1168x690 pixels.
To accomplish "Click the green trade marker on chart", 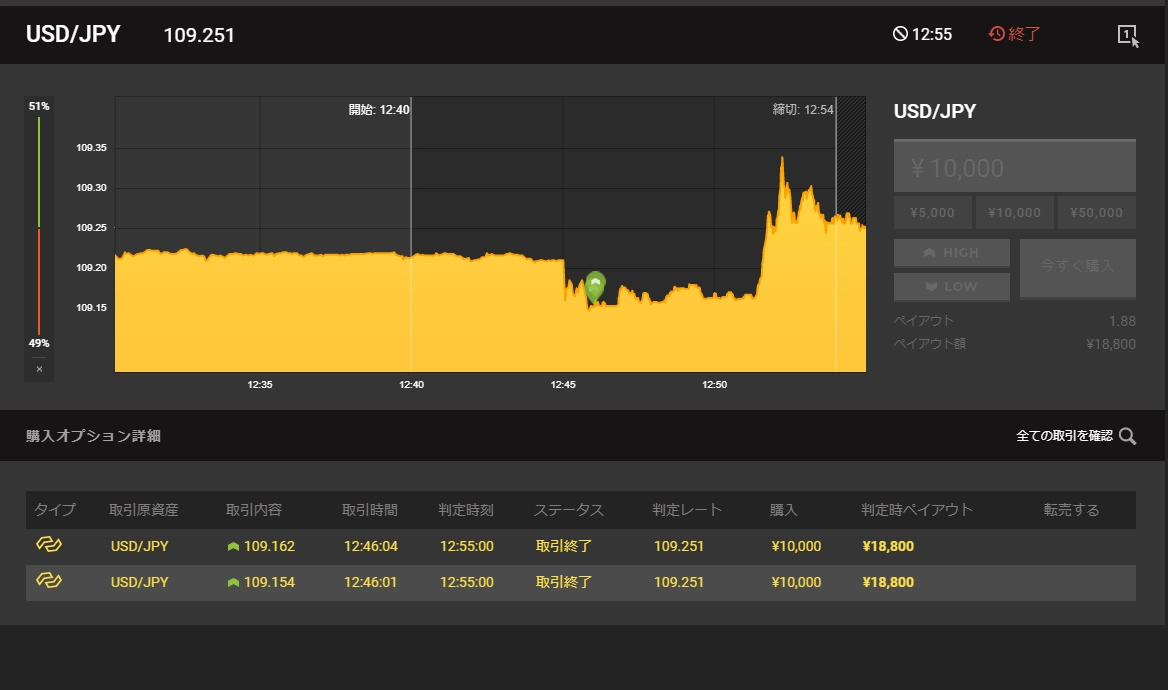I will 595,286.
